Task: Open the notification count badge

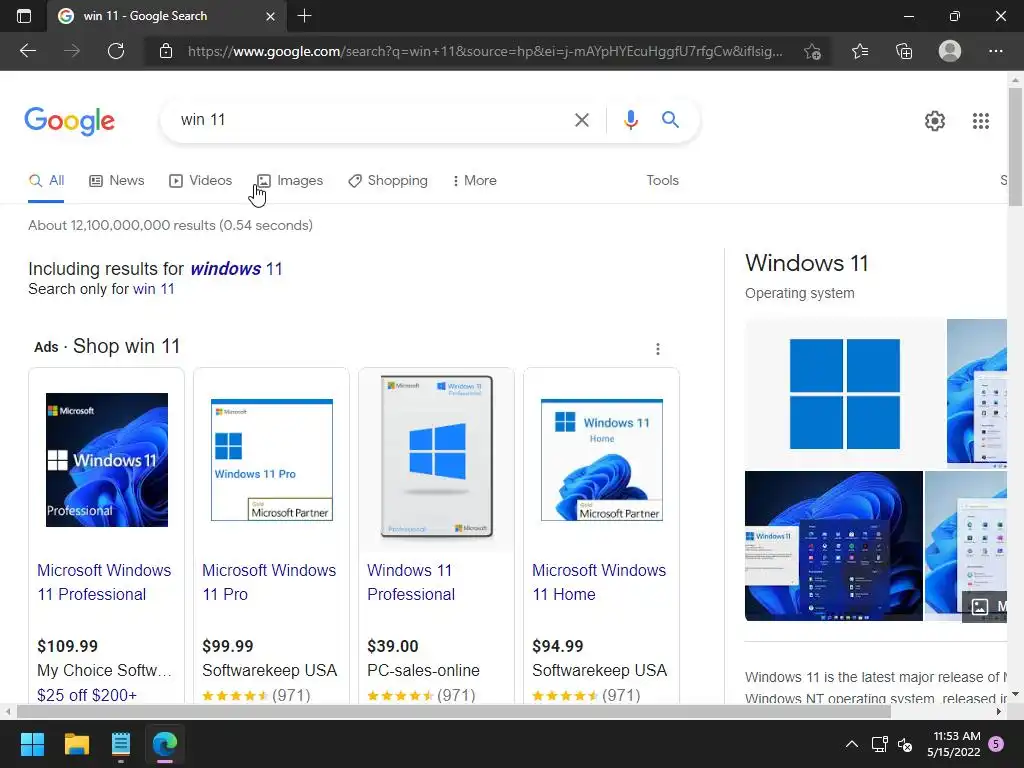Action: [x=996, y=743]
